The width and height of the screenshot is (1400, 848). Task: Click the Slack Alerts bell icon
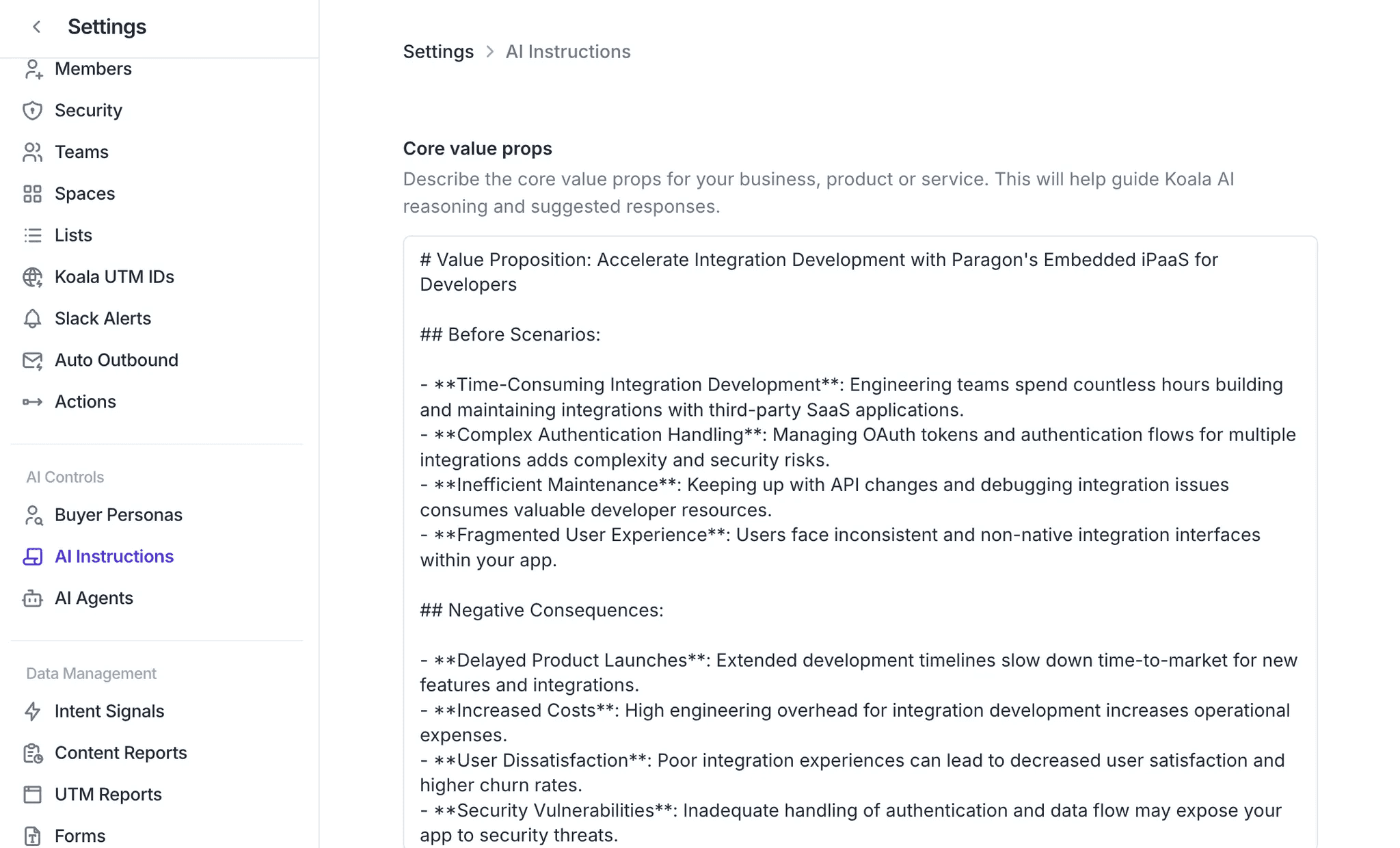click(32, 319)
